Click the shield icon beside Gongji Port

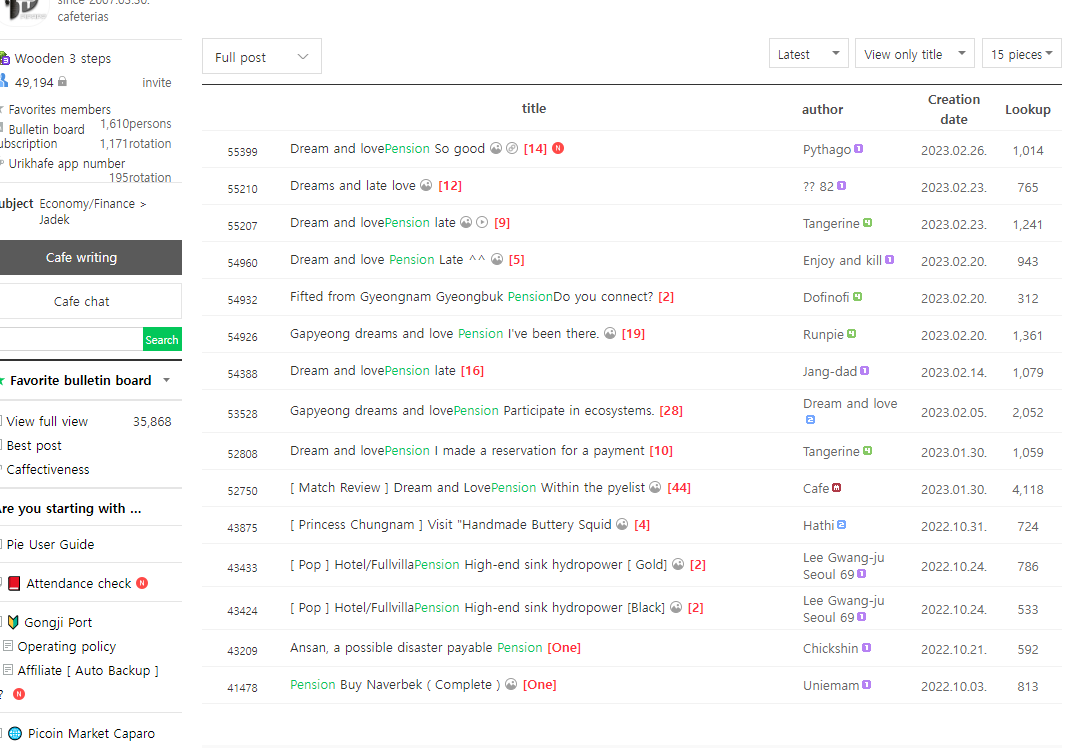(13, 622)
